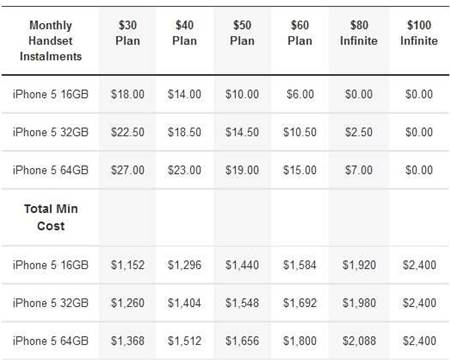Click the $1,920 cell under $80 Infinite
The height and width of the screenshot is (362, 450).
pyautogui.click(x=359, y=265)
